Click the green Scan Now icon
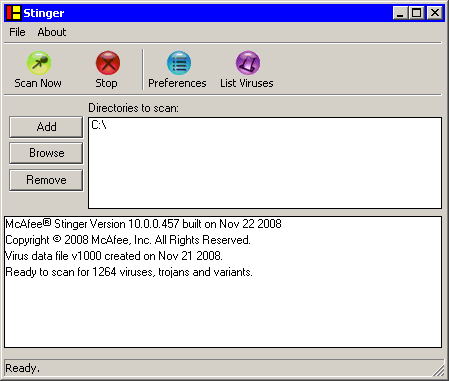This screenshot has width=449, height=381. pyautogui.click(x=39, y=63)
